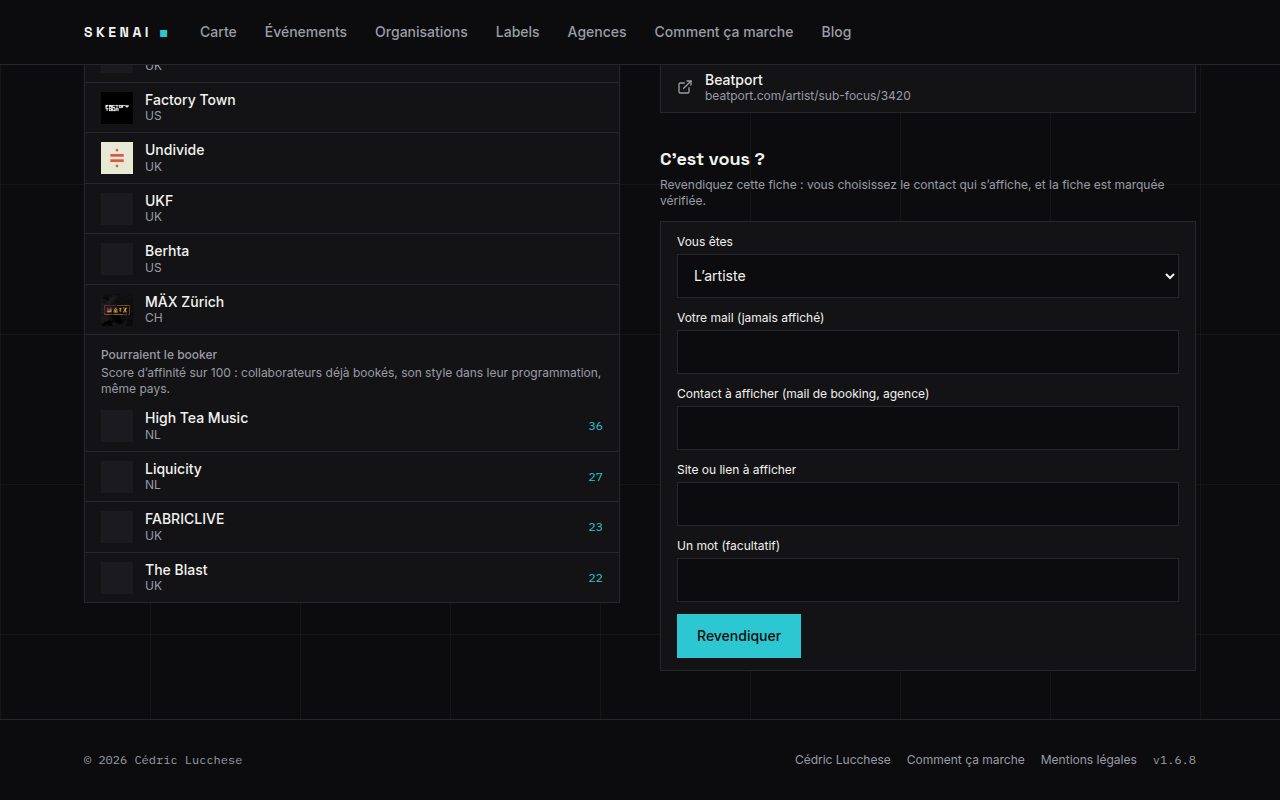Viewport: 1280px width, 800px height.
Task: Focus the Site ou lien à afficher field
Action: coord(928,504)
